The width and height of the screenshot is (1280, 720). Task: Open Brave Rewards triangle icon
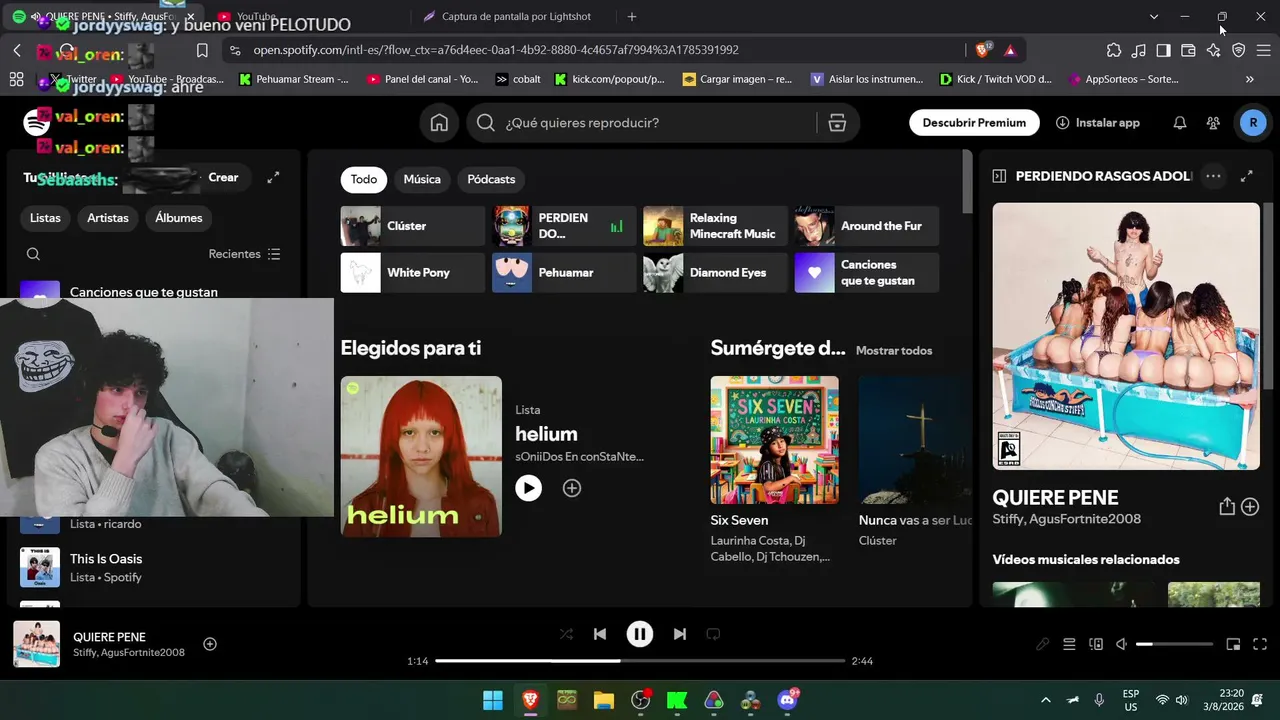(1010, 50)
